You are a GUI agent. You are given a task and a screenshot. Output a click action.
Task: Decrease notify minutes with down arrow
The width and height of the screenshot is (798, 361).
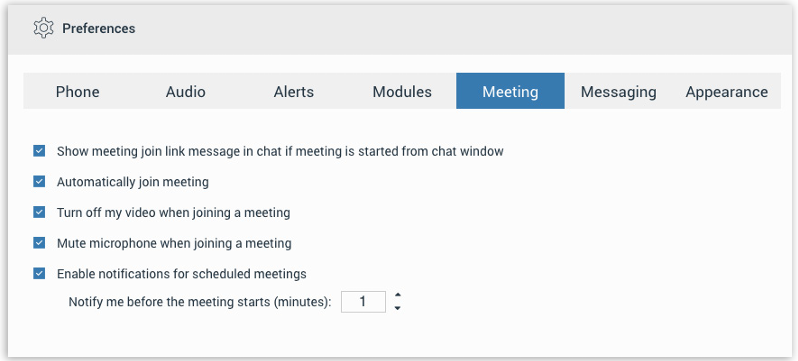397,308
